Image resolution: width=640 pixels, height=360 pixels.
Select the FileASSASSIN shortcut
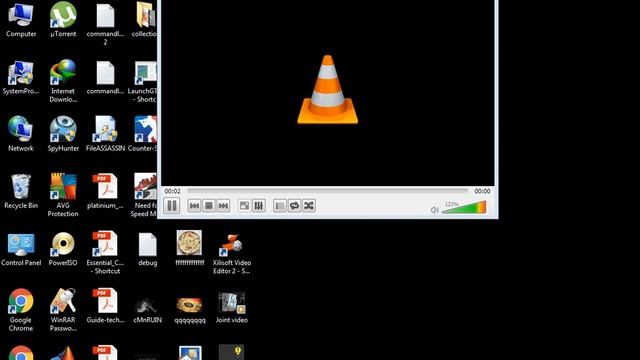coord(105,134)
